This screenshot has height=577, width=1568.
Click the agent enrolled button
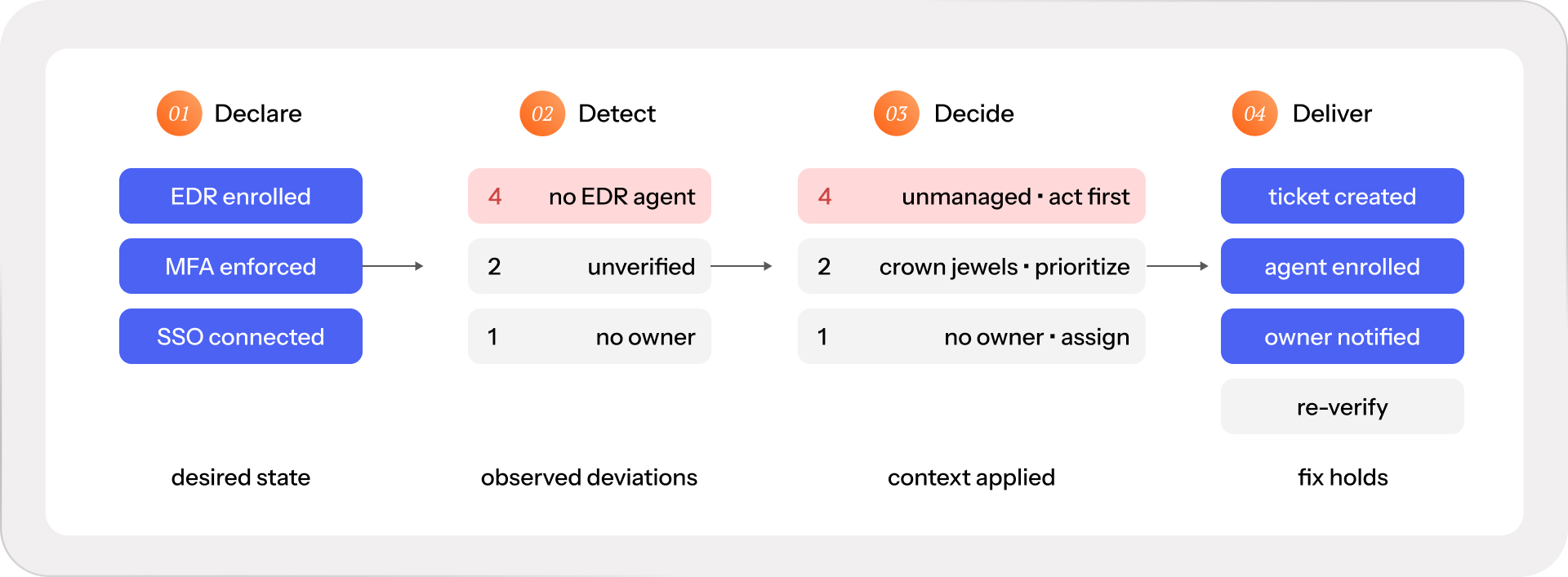pyautogui.click(x=1342, y=266)
